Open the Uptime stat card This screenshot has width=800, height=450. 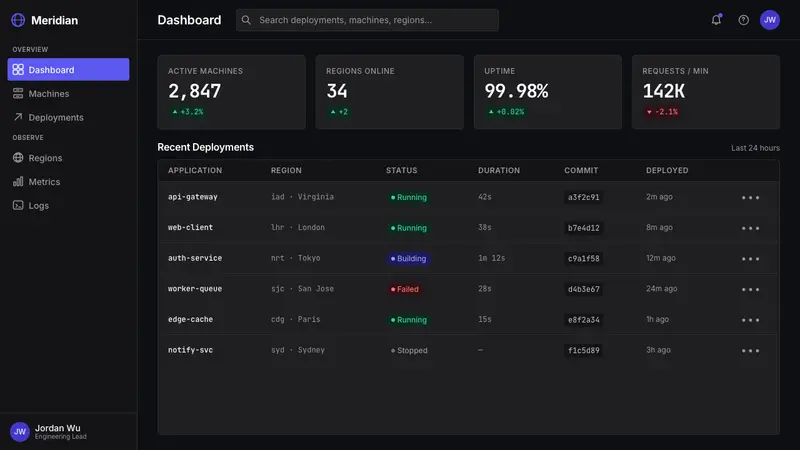548,92
